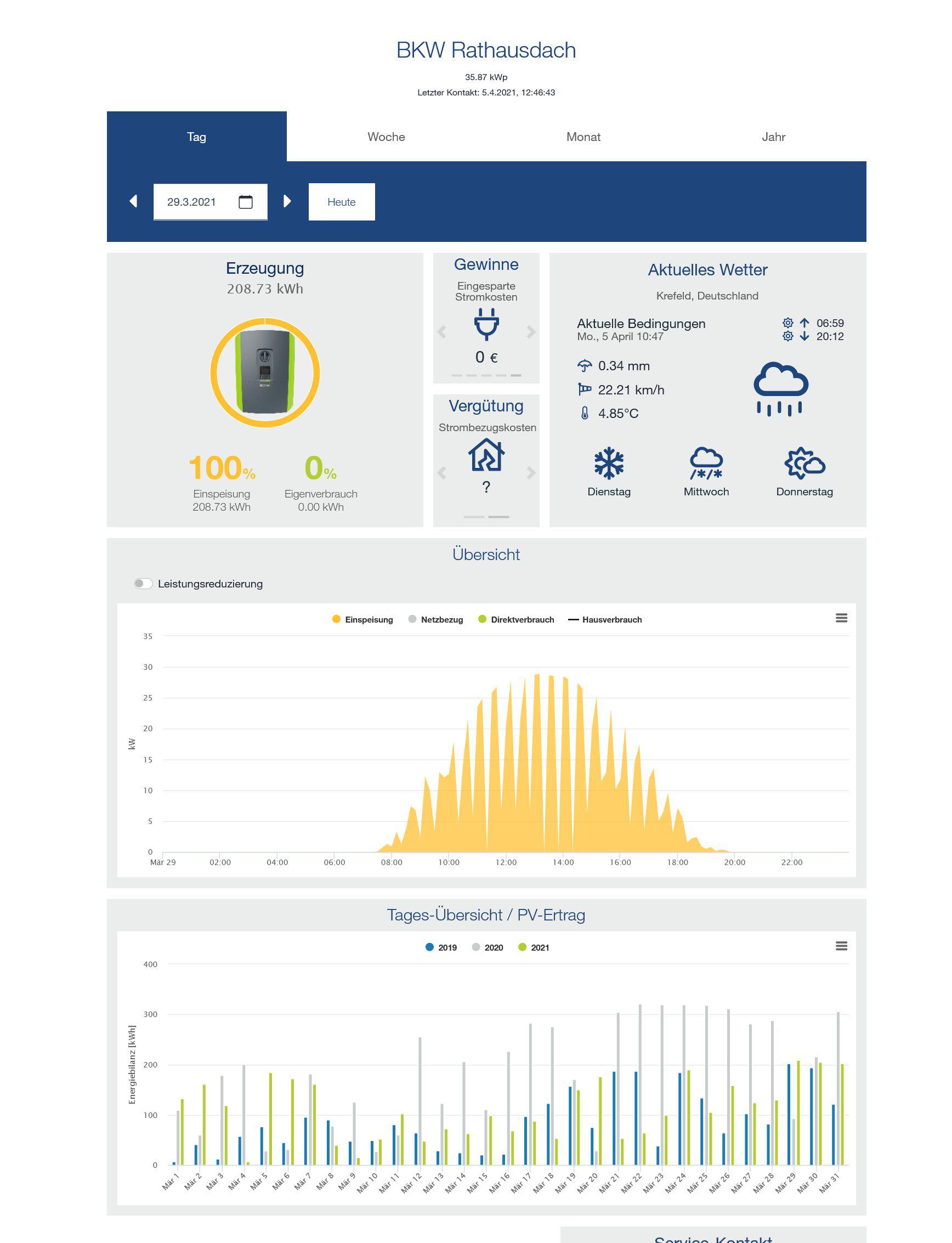The width and height of the screenshot is (952, 1243).
Task: Click the 35.87 kWp capacity text
Action: click(x=486, y=77)
